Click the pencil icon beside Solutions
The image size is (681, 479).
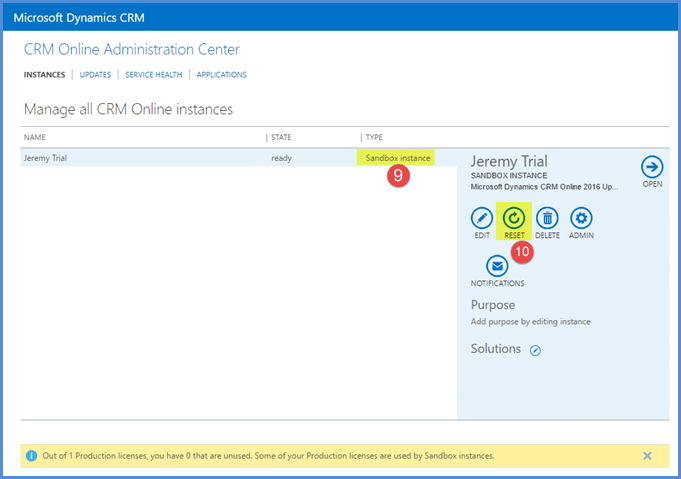pyautogui.click(x=535, y=350)
